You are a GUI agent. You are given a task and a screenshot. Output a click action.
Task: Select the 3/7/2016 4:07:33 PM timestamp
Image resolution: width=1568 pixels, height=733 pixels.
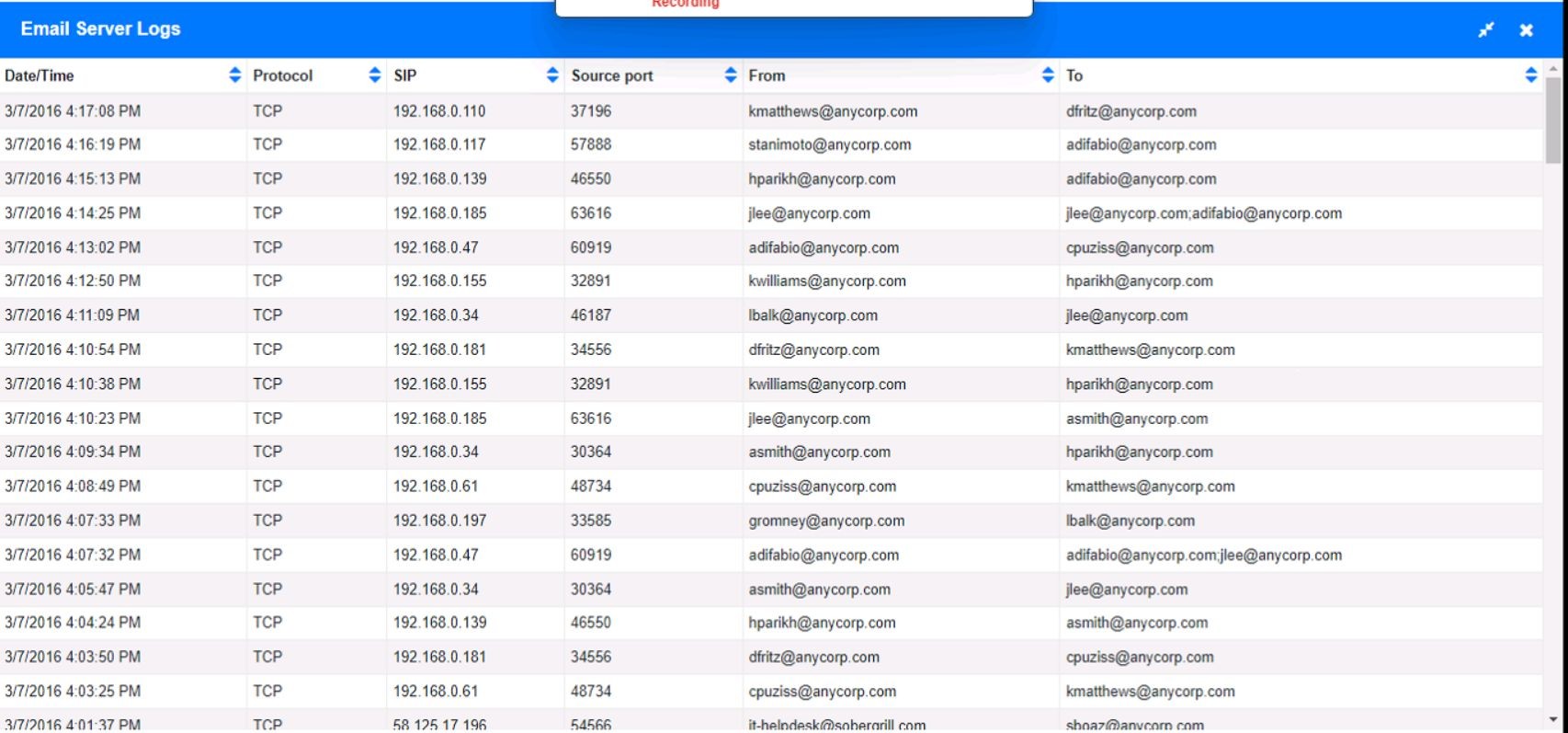coord(73,520)
